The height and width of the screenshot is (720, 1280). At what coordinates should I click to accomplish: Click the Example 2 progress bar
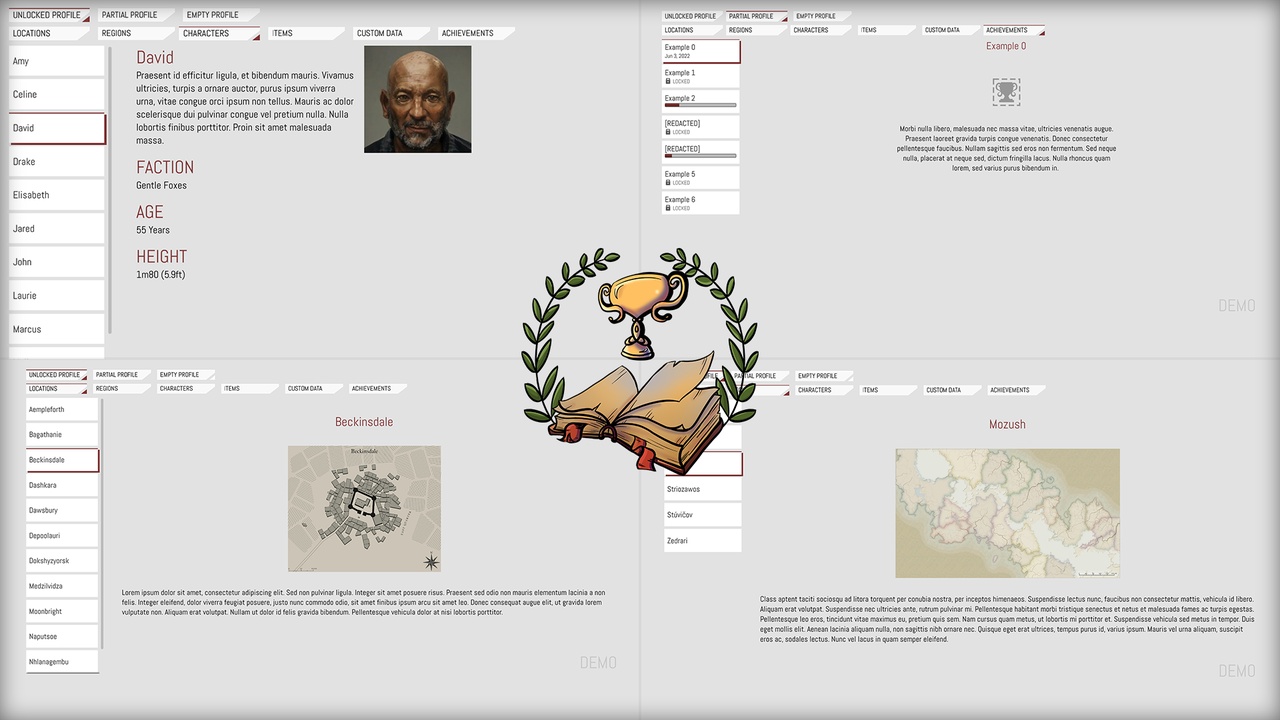pyautogui.click(x=700, y=105)
